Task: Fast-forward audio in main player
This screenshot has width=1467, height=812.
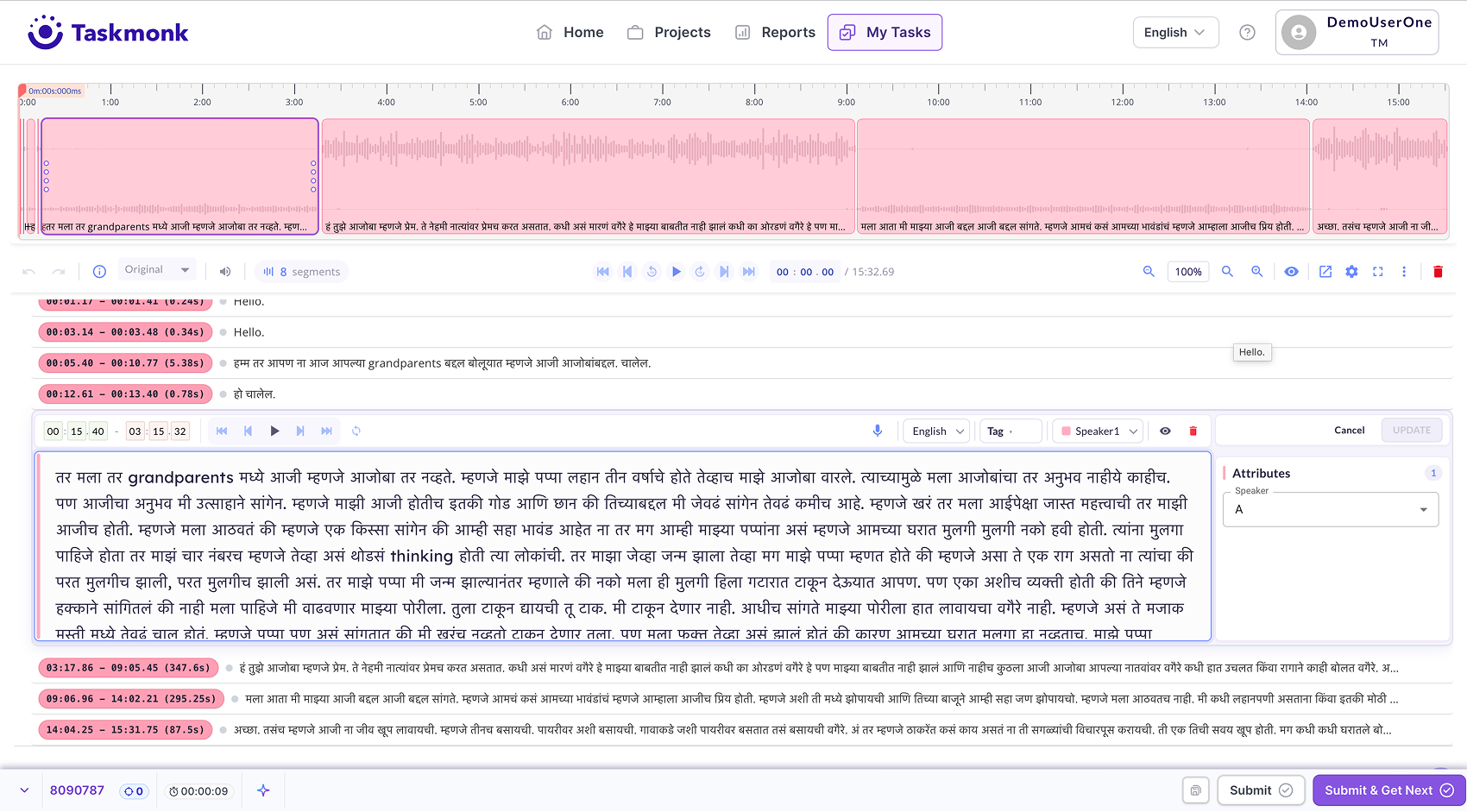Action: coord(700,271)
